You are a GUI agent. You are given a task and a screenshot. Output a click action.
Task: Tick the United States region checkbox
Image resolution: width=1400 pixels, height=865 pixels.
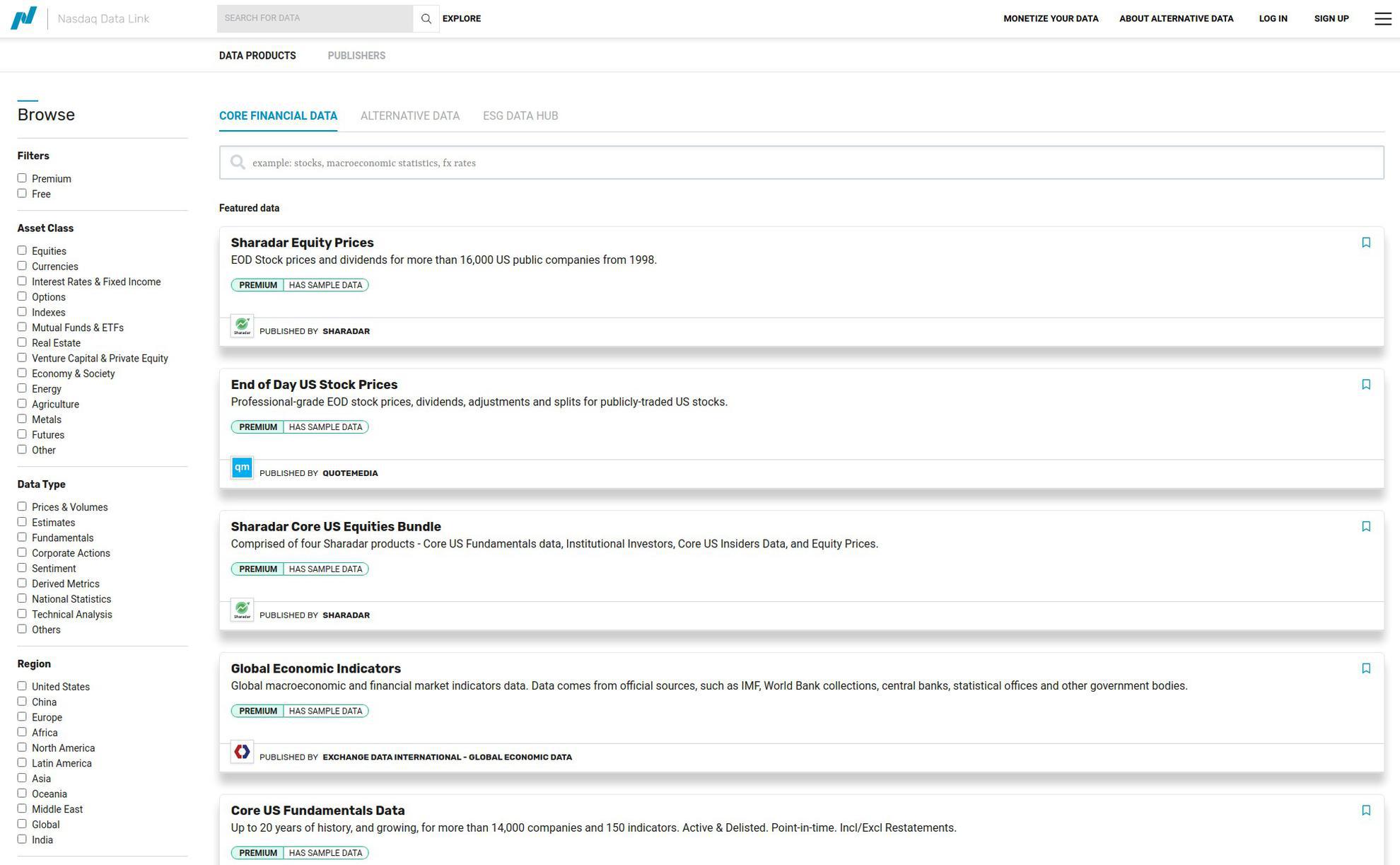point(22,686)
